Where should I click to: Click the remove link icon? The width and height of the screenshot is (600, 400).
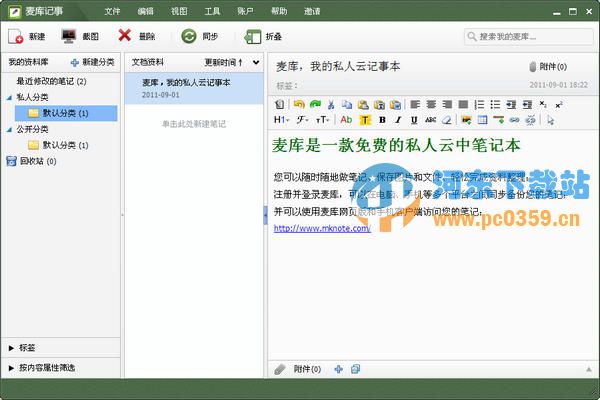coord(530,120)
